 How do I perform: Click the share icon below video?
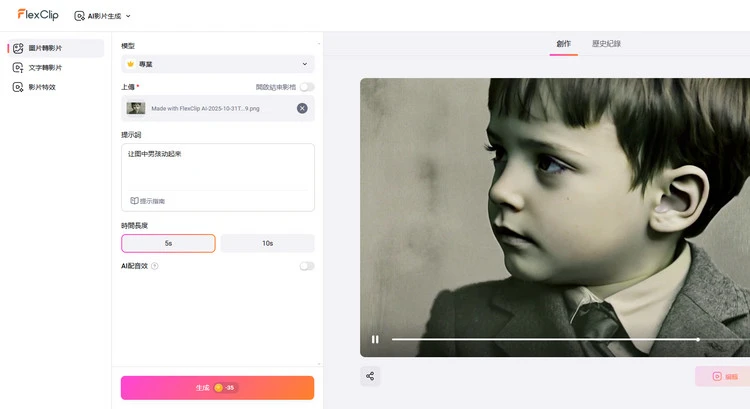[x=371, y=376]
